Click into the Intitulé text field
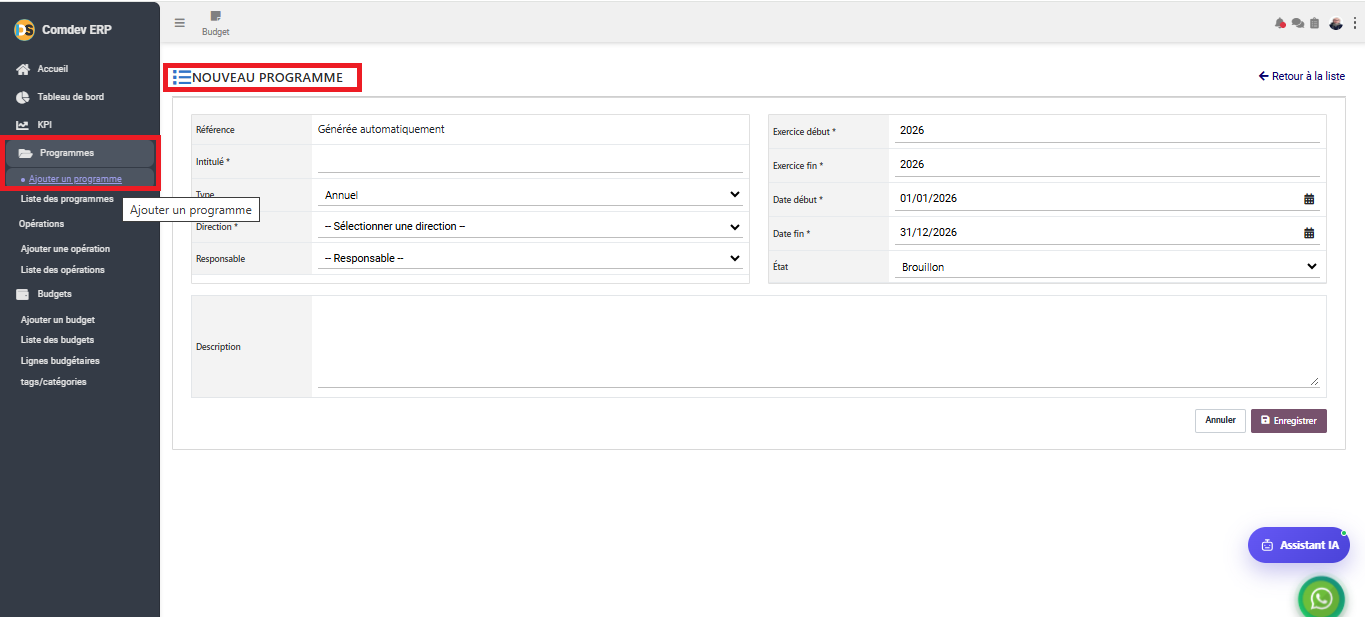This screenshot has width=1365, height=617. pyautogui.click(x=530, y=161)
